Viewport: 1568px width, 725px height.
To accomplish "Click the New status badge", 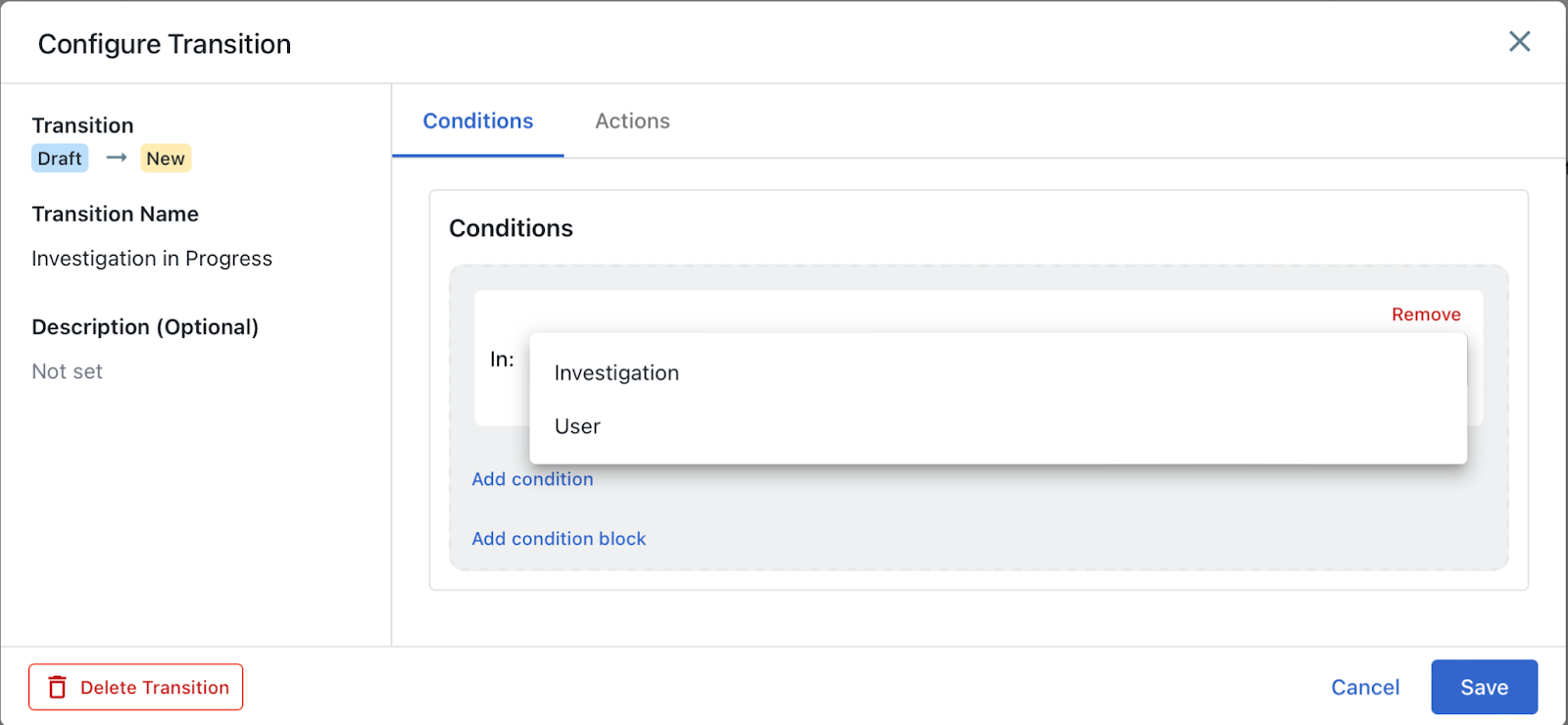I will click(x=166, y=159).
